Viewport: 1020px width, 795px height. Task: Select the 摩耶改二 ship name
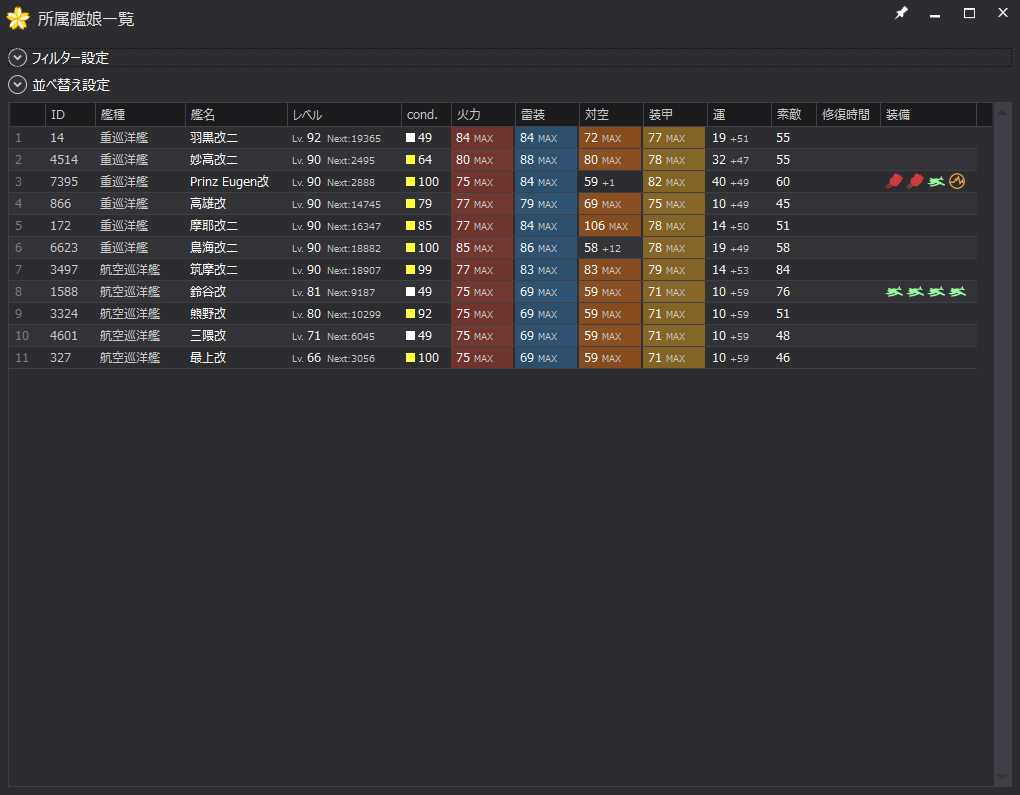214,226
